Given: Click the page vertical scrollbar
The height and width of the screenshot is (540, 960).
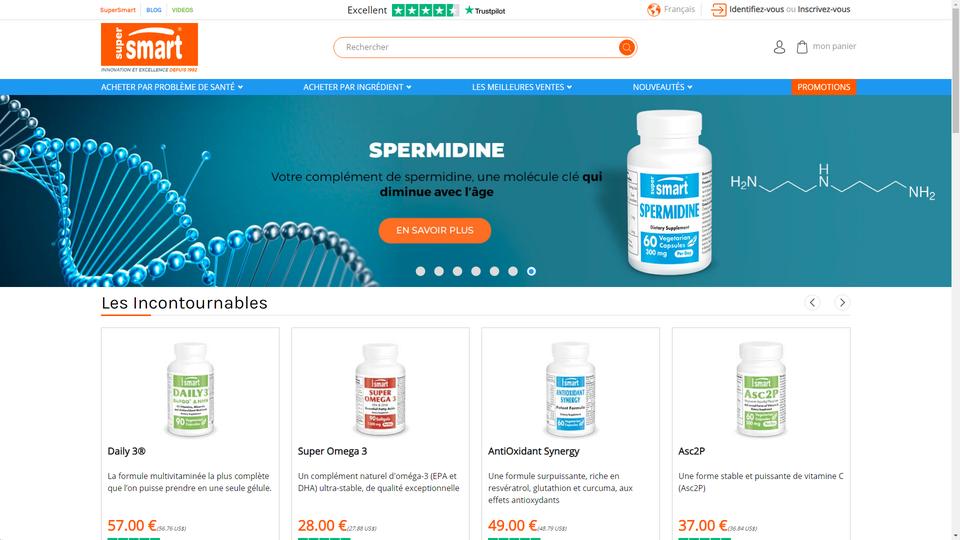Looking at the screenshot, I should (955, 270).
